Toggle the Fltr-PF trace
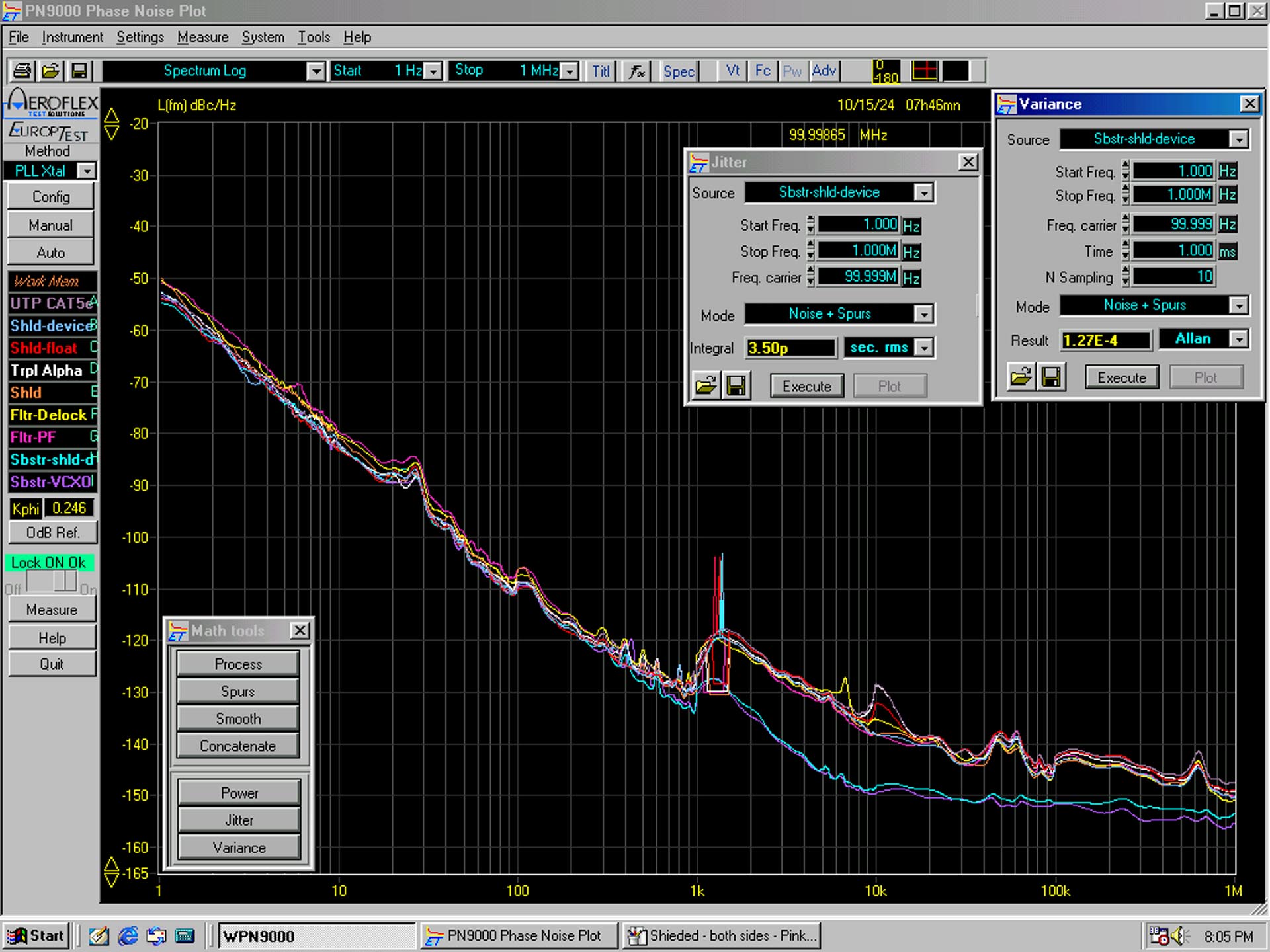Viewport: 1270px width, 952px height. pyautogui.click(x=53, y=437)
